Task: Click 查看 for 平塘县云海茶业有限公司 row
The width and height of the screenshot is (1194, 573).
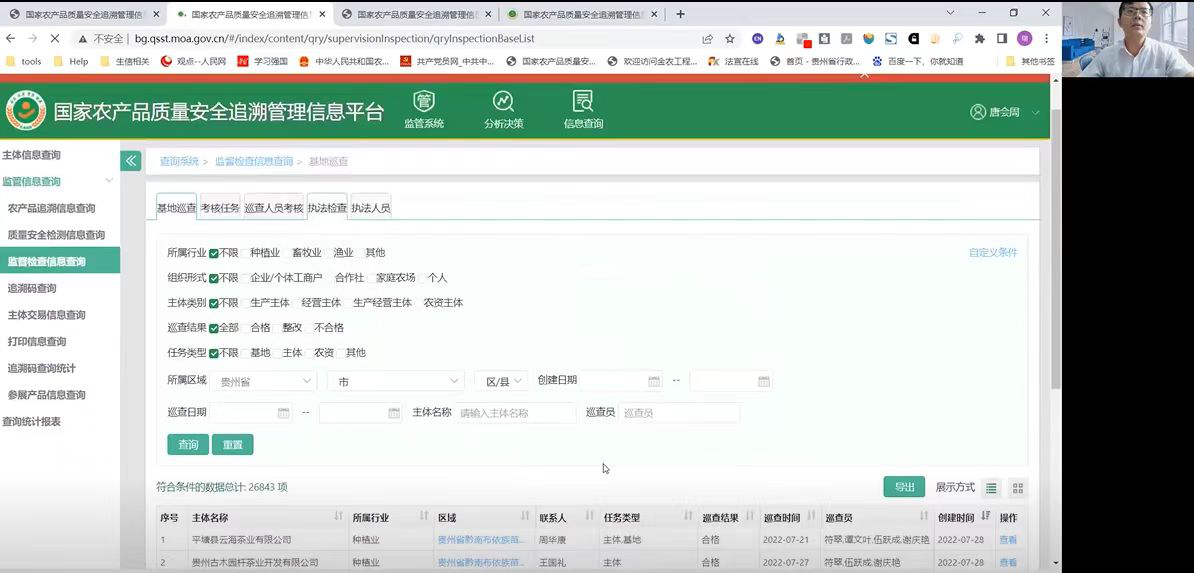Action: click(1007, 539)
